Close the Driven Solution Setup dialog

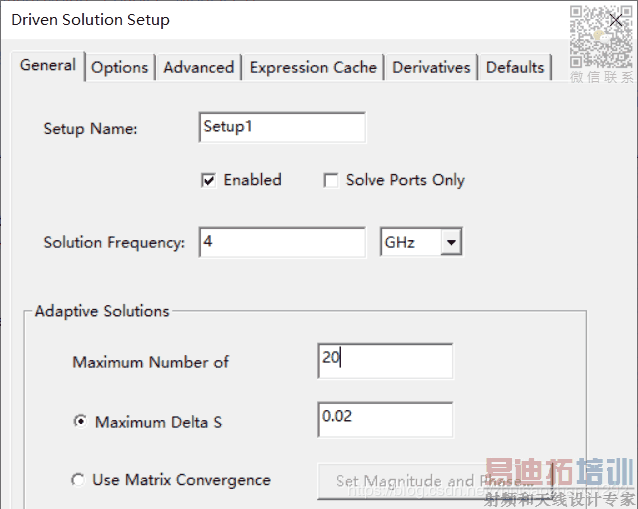(617, 20)
